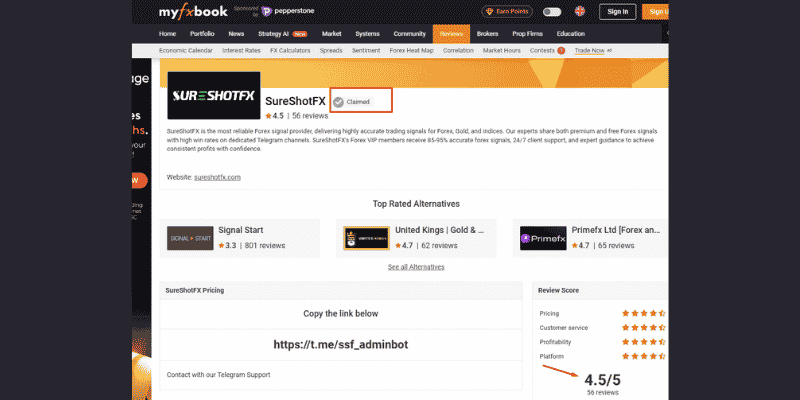Image resolution: width=800 pixels, height=400 pixels.
Task: Open the Primefx logo thumbnail
Action: tap(543, 238)
